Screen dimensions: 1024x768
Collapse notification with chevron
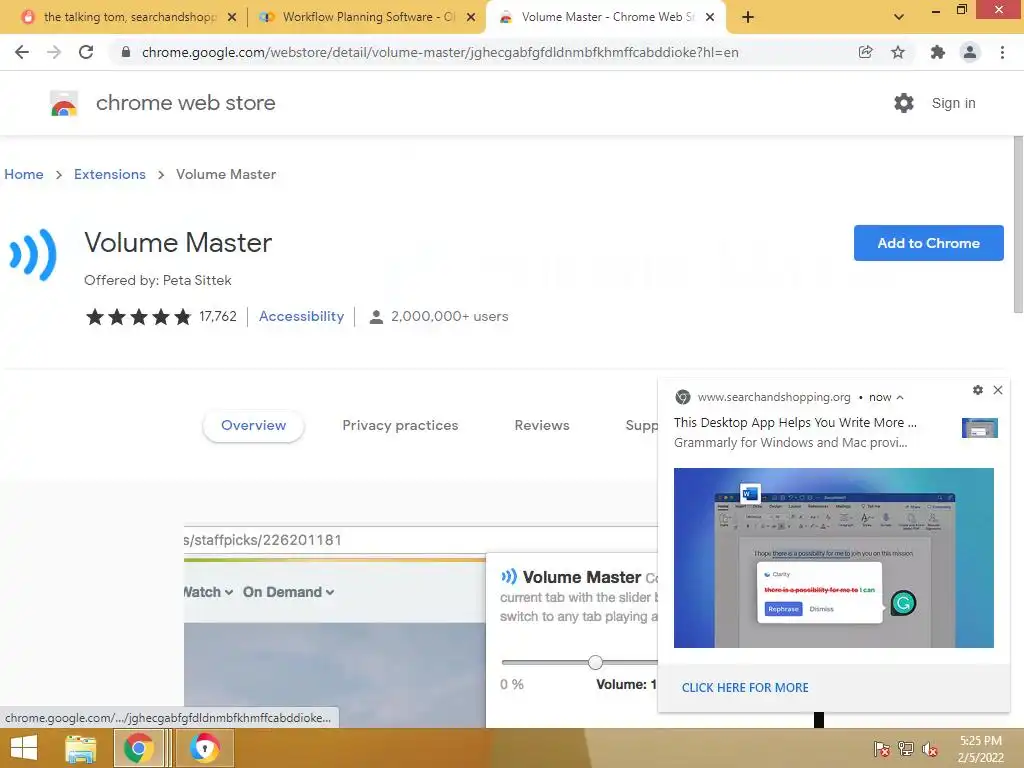(900, 397)
